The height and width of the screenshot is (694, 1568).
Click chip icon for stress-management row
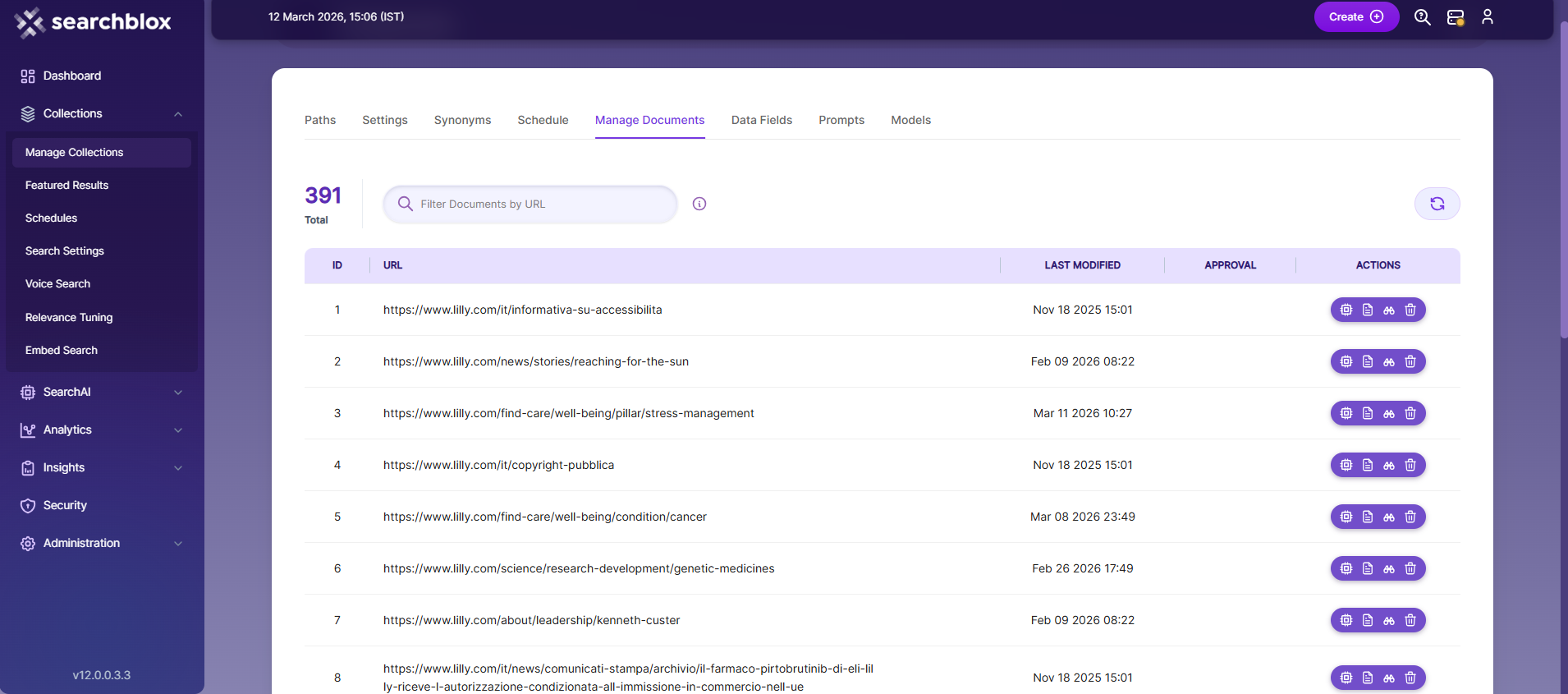(x=1346, y=413)
